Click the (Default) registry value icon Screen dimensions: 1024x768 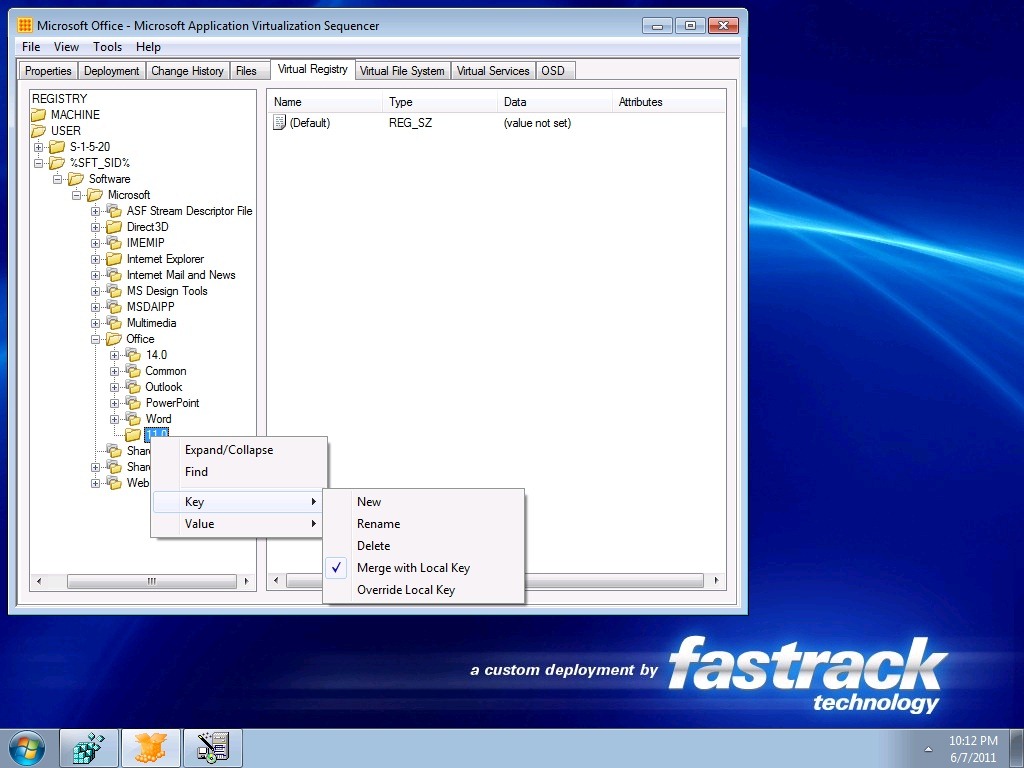click(x=280, y=122)
